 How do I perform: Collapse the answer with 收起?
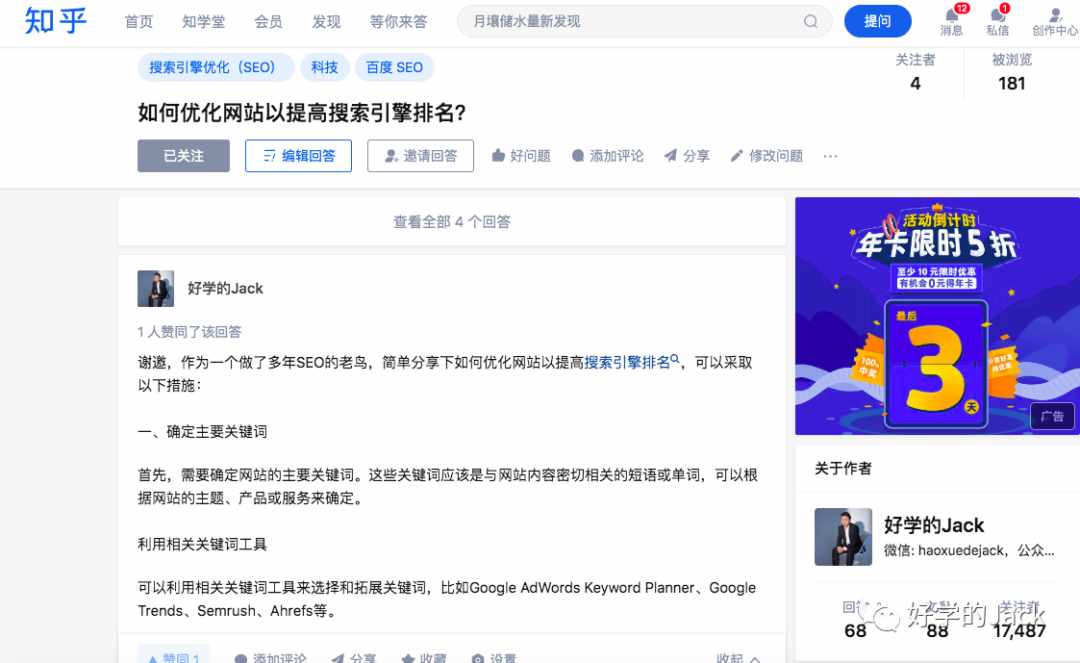coord(738,658)
